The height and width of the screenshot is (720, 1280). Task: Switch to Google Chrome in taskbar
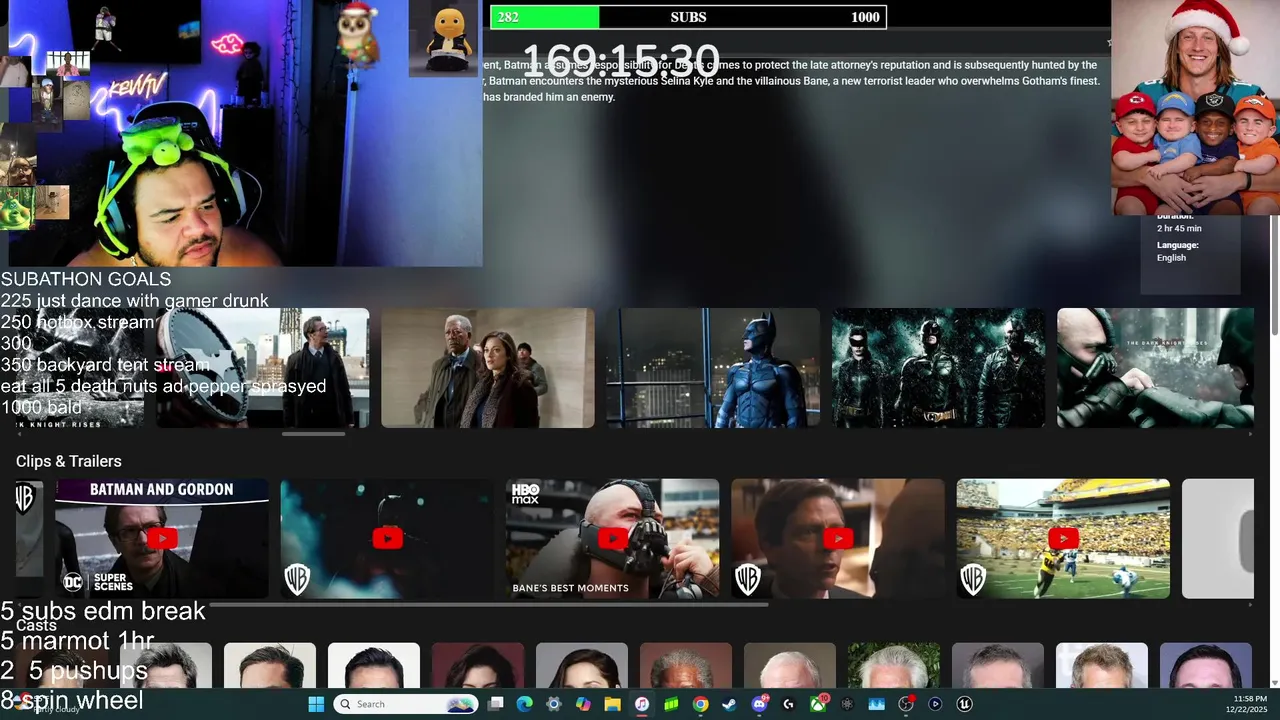tap(700, 704)
